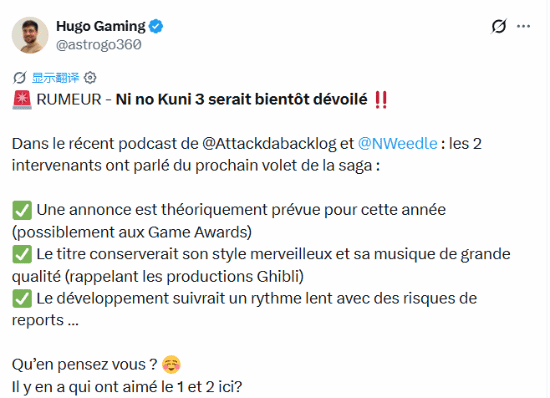The width and height of the screenshot is (550, 398).
Task: Open Hugo Gaming's profile avatar
Action: [30, 35]
